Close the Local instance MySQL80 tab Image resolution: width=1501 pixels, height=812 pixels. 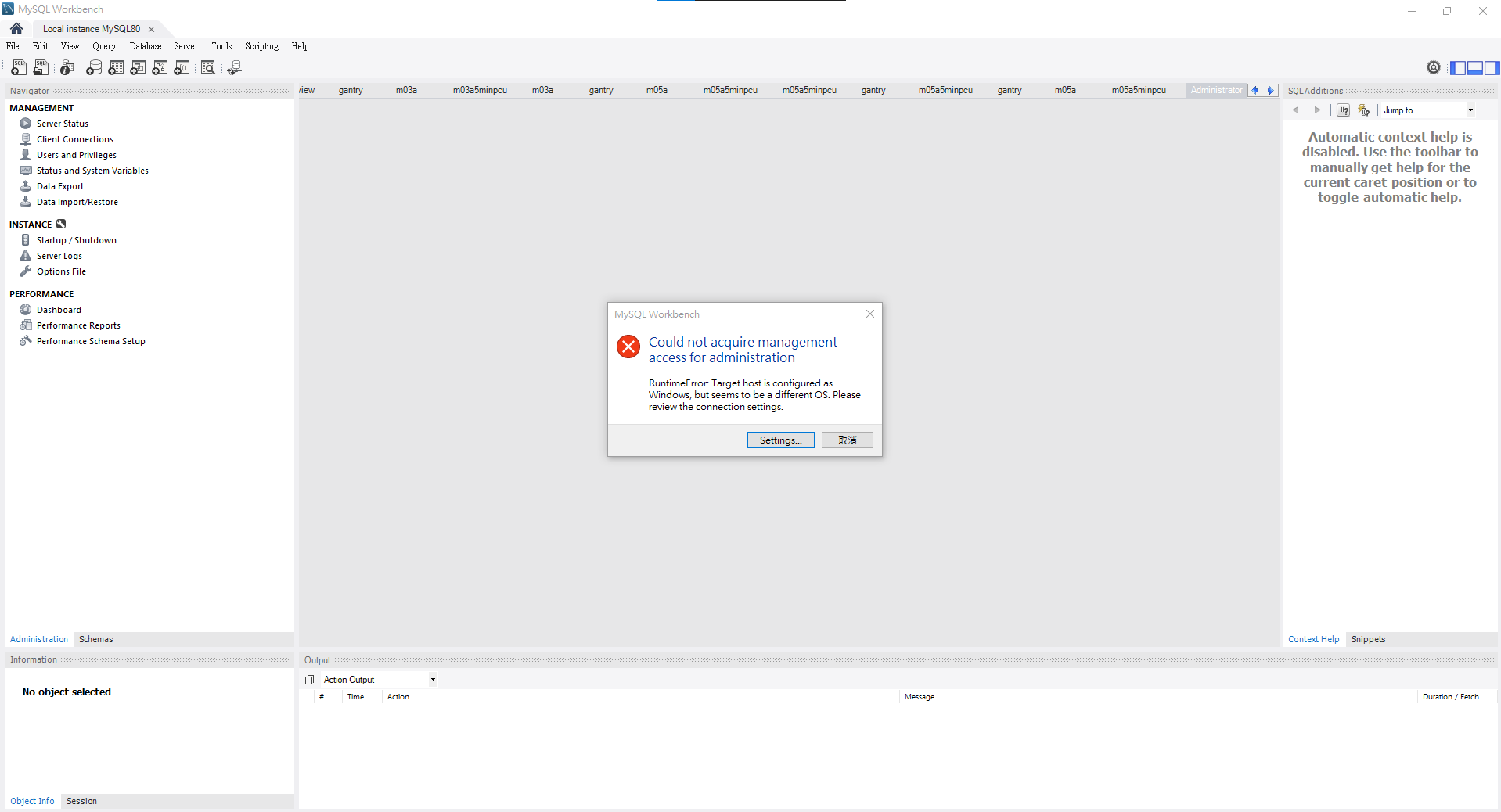click(x=151, y=29)
